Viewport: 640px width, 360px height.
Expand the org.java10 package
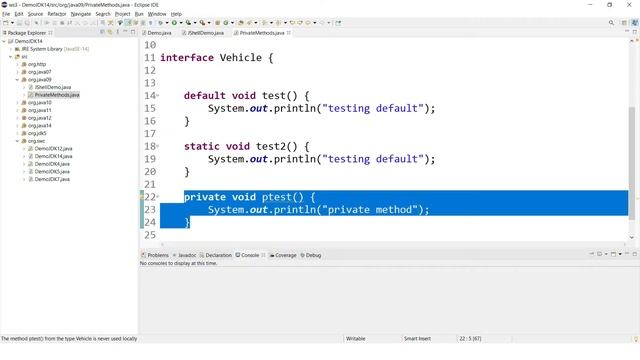(18, 103)
